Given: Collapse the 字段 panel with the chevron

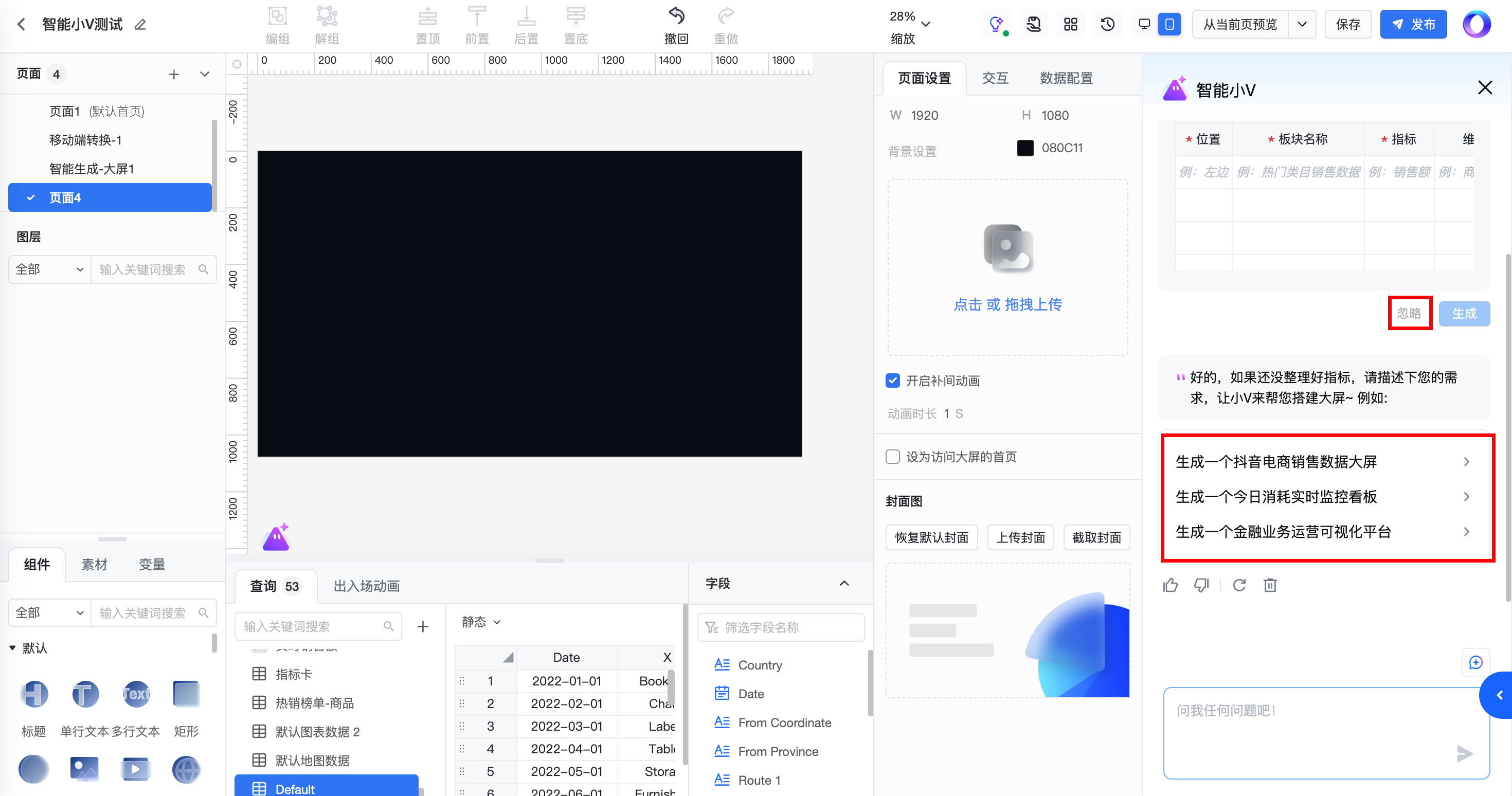Looking at the screenshot, I should pyautogui.click(x=844, y=583).
